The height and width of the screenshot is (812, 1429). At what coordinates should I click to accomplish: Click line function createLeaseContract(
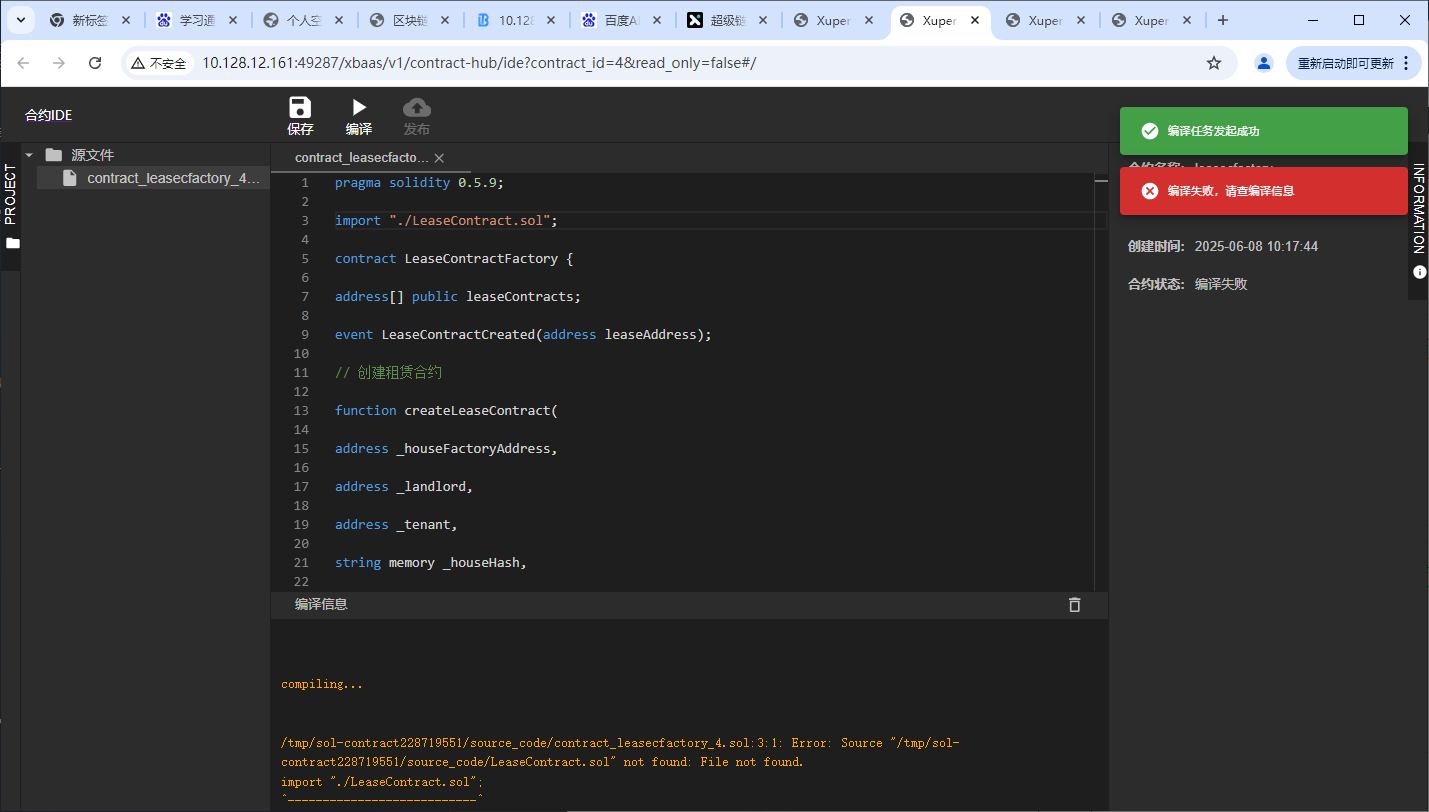446,411
